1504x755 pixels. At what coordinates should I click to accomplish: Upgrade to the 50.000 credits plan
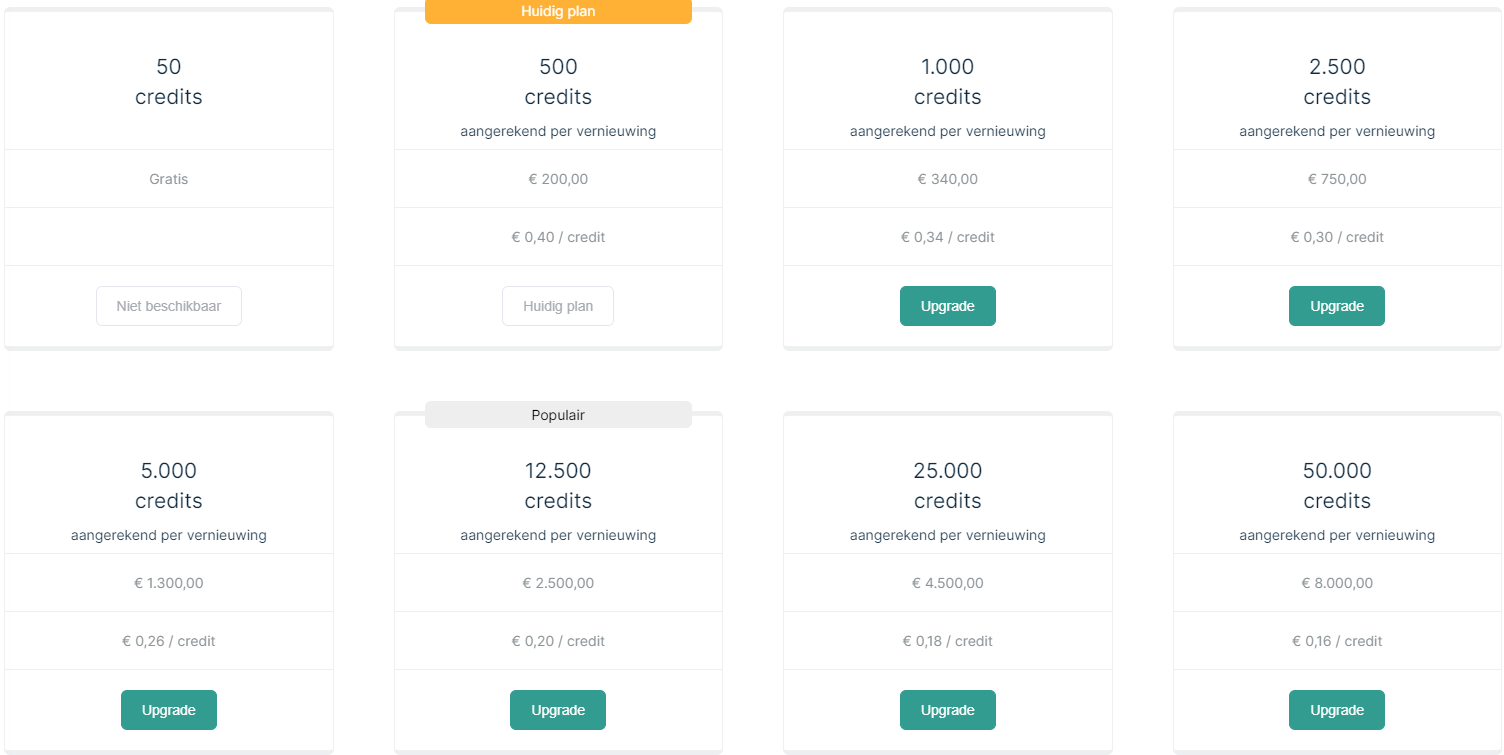[x=1336, y=710]
